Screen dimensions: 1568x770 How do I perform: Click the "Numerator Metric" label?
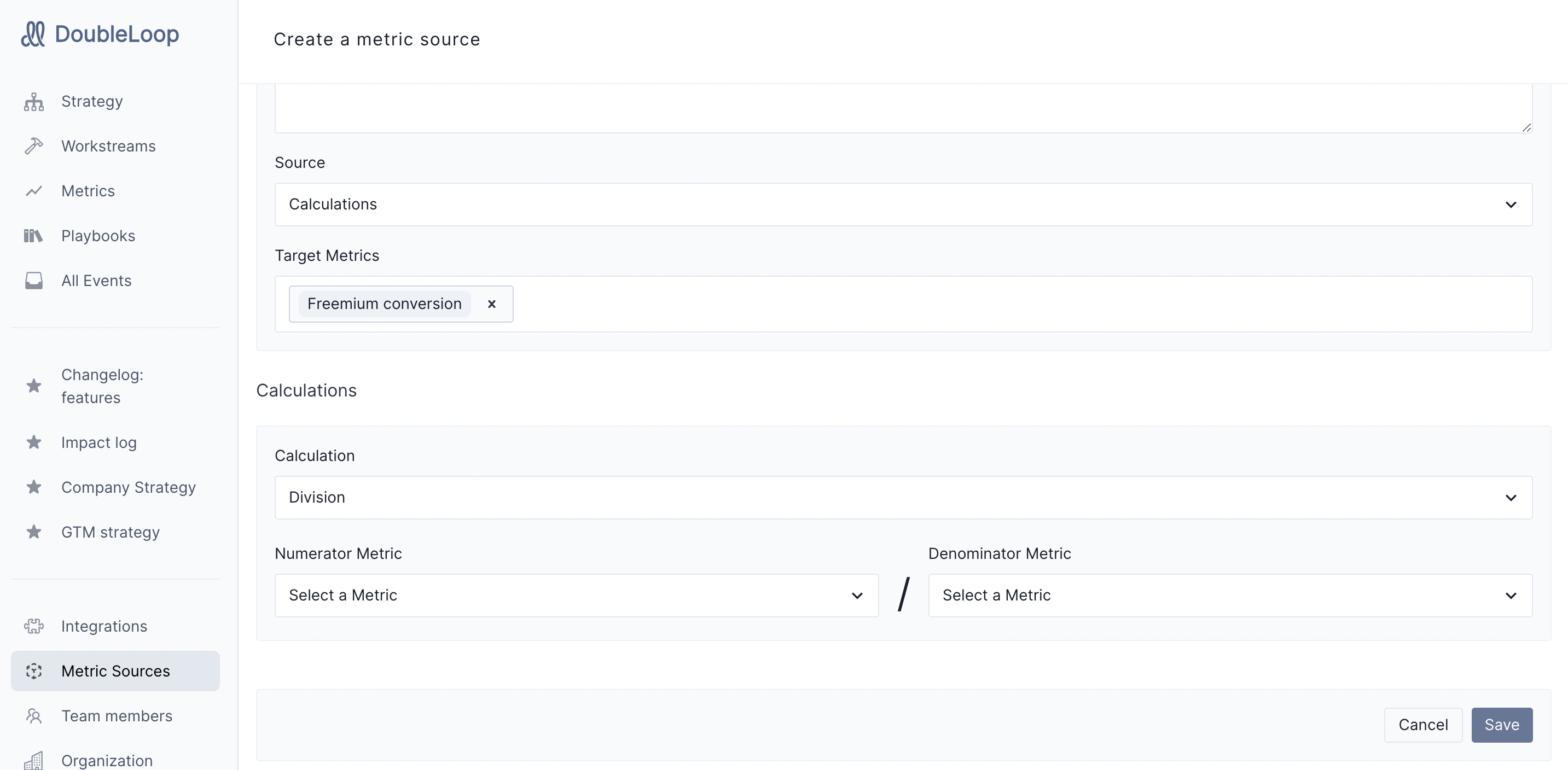[x=339, y=553]
